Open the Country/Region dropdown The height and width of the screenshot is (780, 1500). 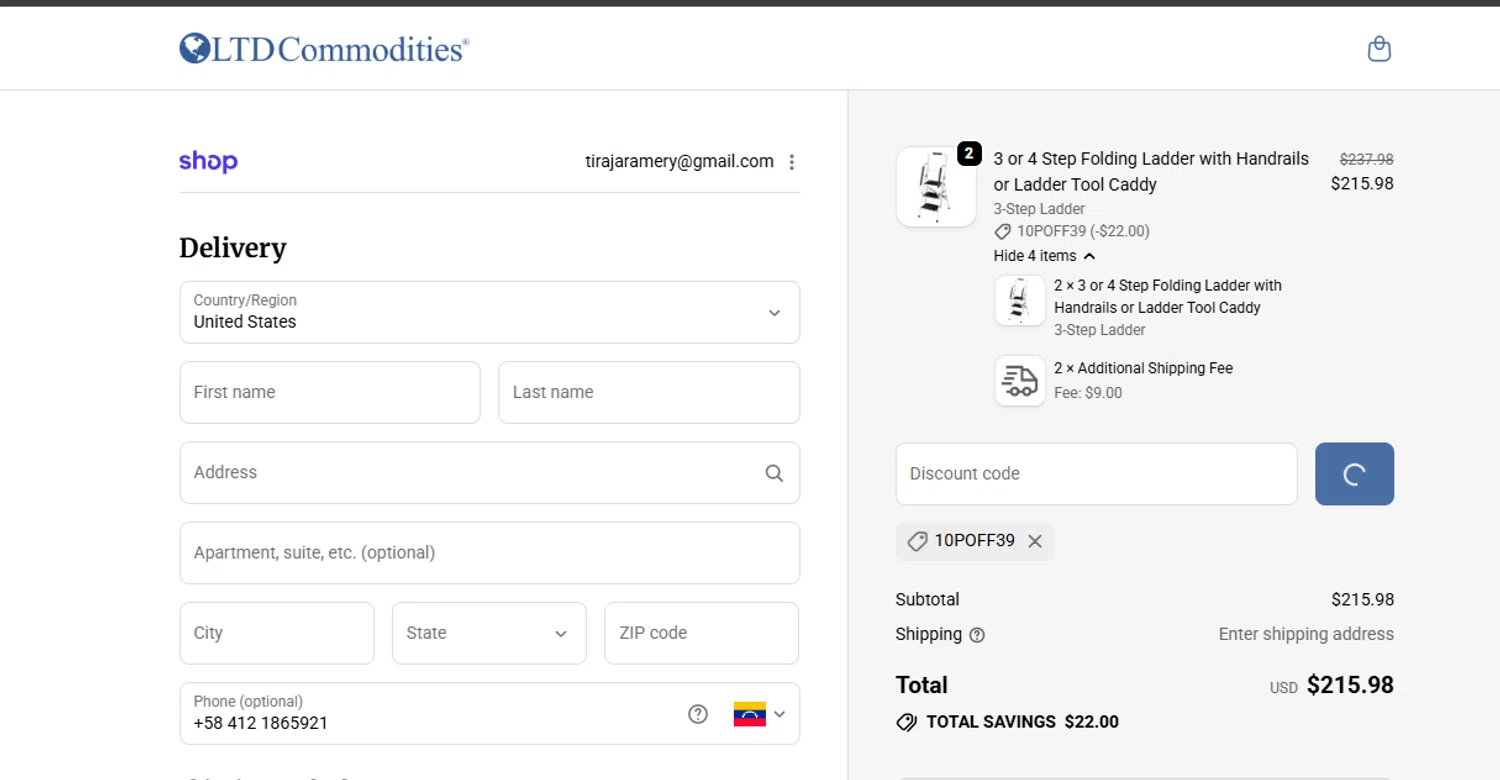point(489,312)
